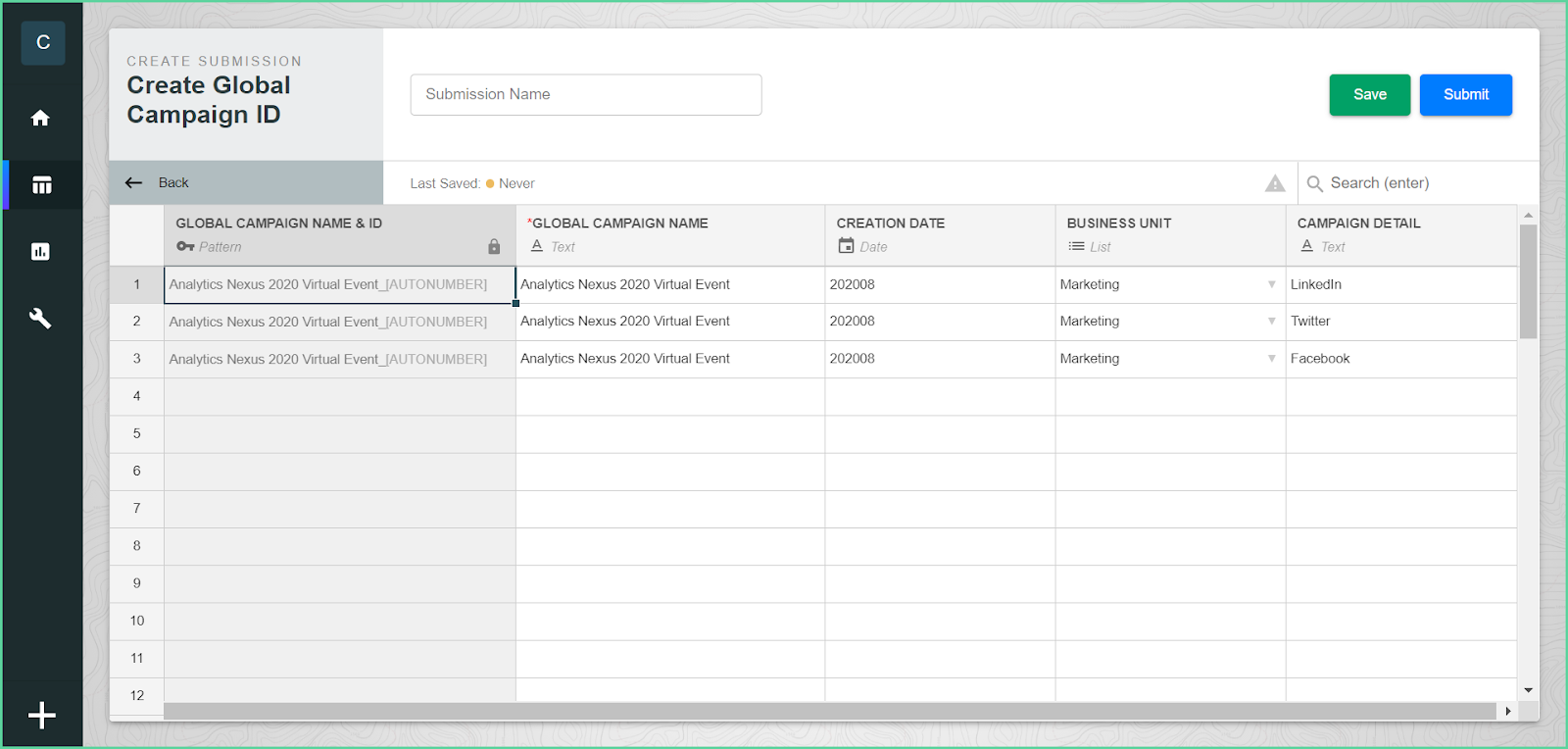
Task: Open the Home page from sidebar
Action: tap(40, 118)
